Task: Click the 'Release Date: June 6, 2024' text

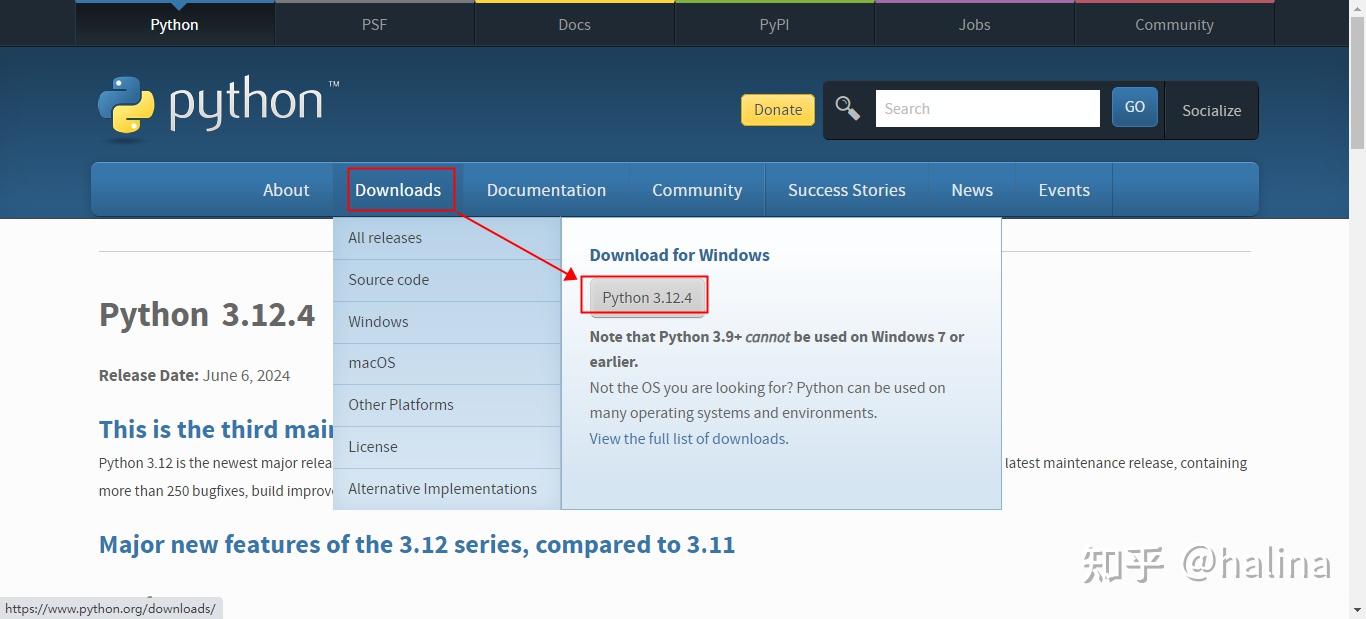Action: click(x=194, y=376)
